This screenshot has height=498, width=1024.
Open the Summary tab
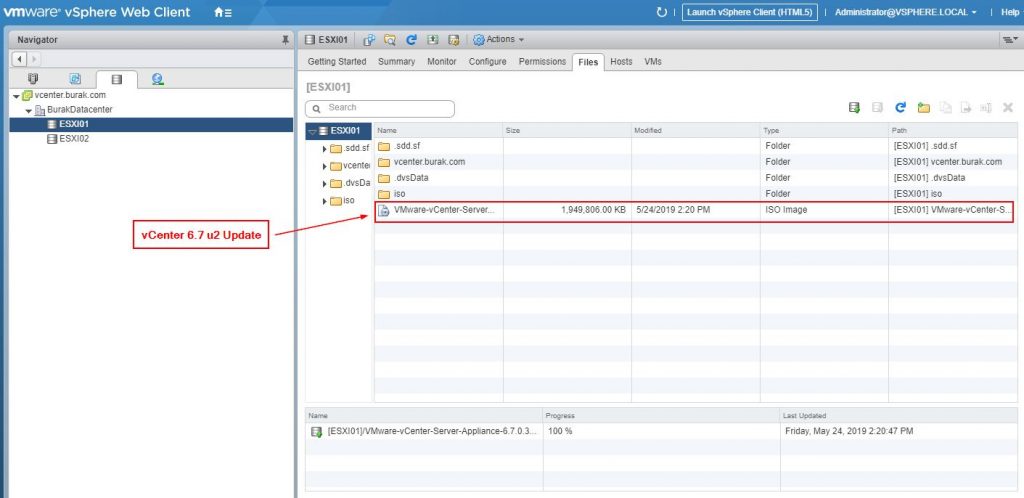point(396,61)
